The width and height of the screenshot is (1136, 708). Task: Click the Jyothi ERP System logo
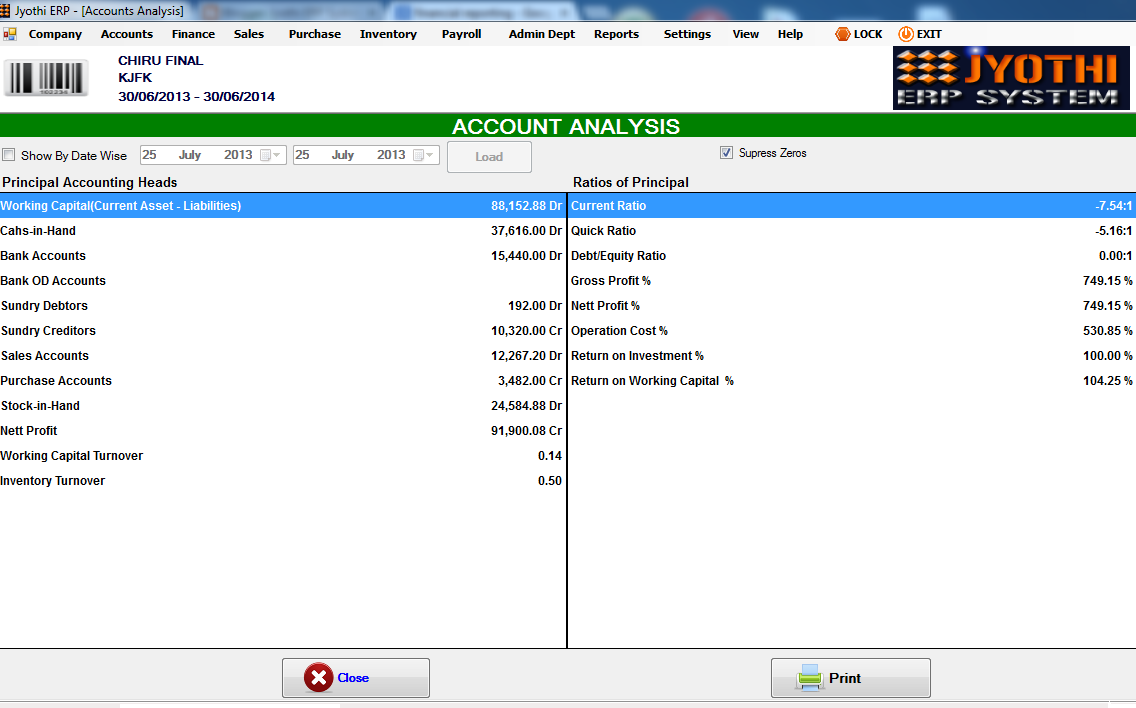tap(1010, 77)
